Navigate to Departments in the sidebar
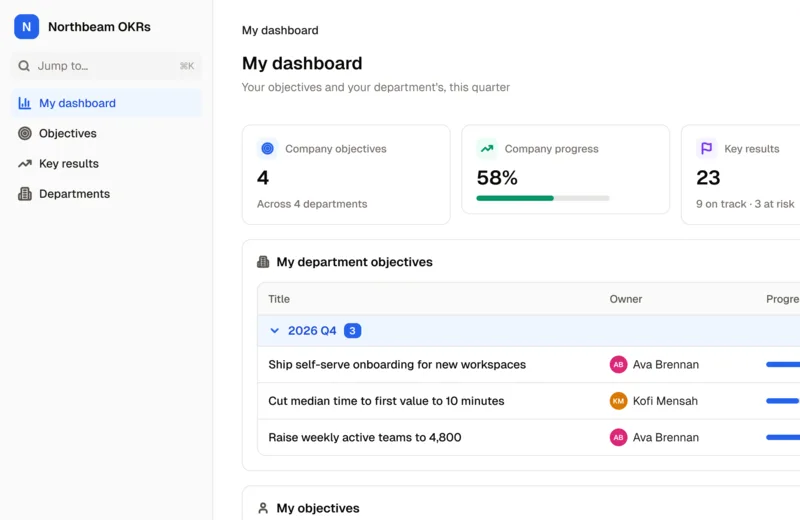The image size is (800, 520). point(106,194)
